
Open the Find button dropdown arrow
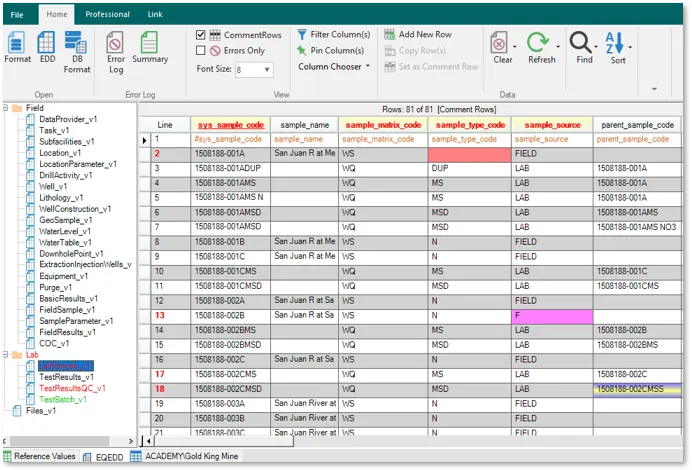[596, 46]
